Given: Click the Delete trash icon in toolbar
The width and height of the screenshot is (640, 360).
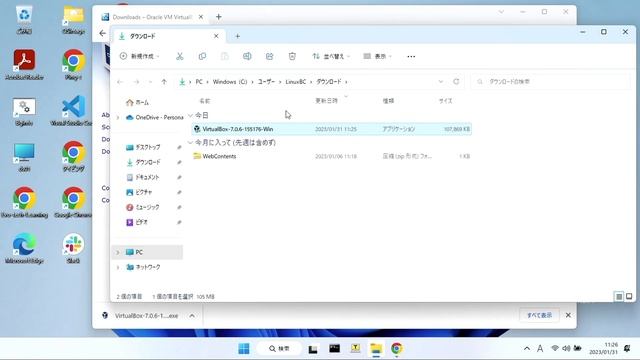Looking at the screenshot, I should (x=292, y=56).
